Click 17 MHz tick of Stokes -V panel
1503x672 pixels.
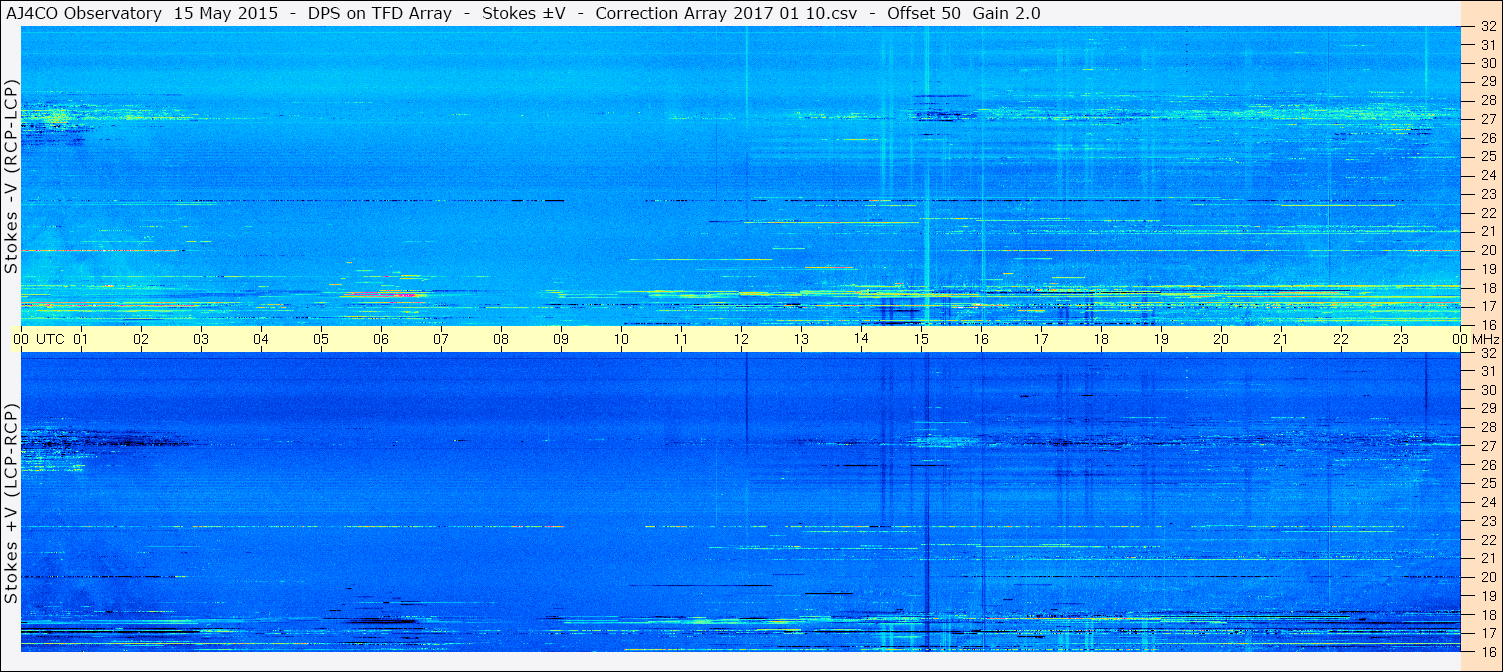click(x=1488, y=306)
